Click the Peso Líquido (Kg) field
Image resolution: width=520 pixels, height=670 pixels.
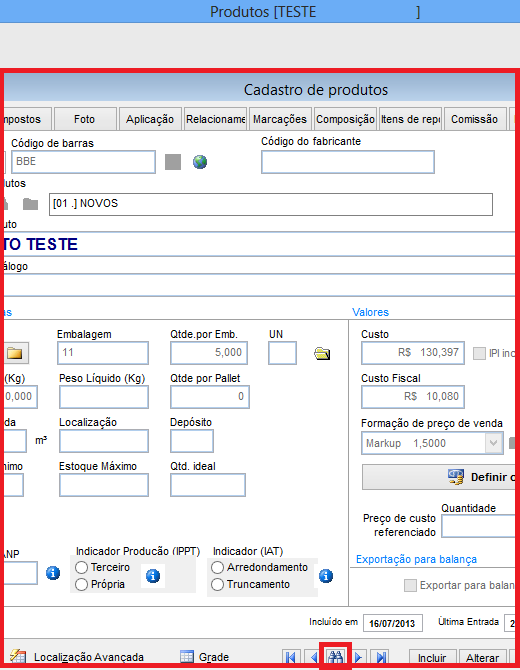[104, 397]
